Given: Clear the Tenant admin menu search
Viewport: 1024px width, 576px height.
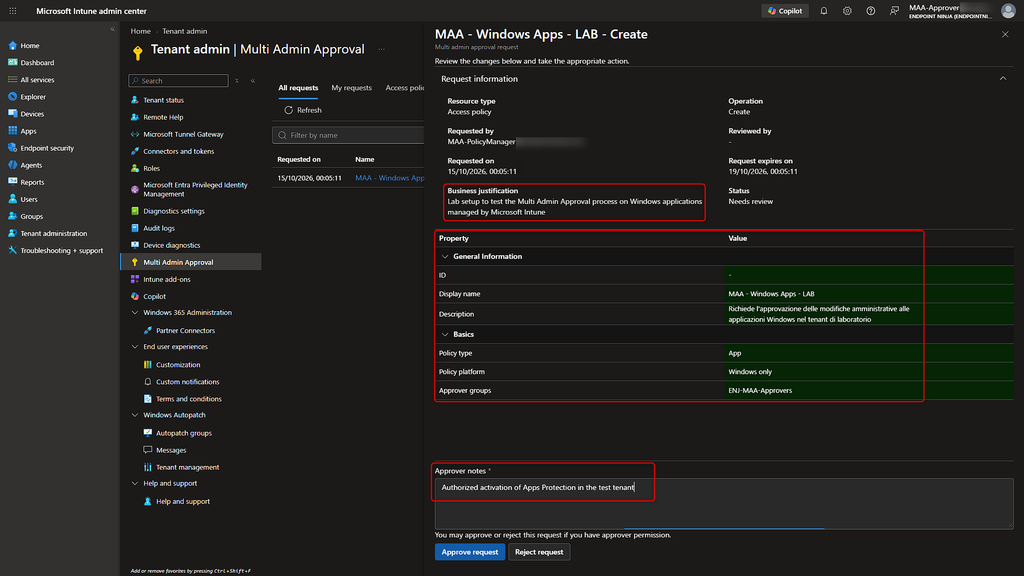Looking at the screenshot, I should (x=237, y=80).
